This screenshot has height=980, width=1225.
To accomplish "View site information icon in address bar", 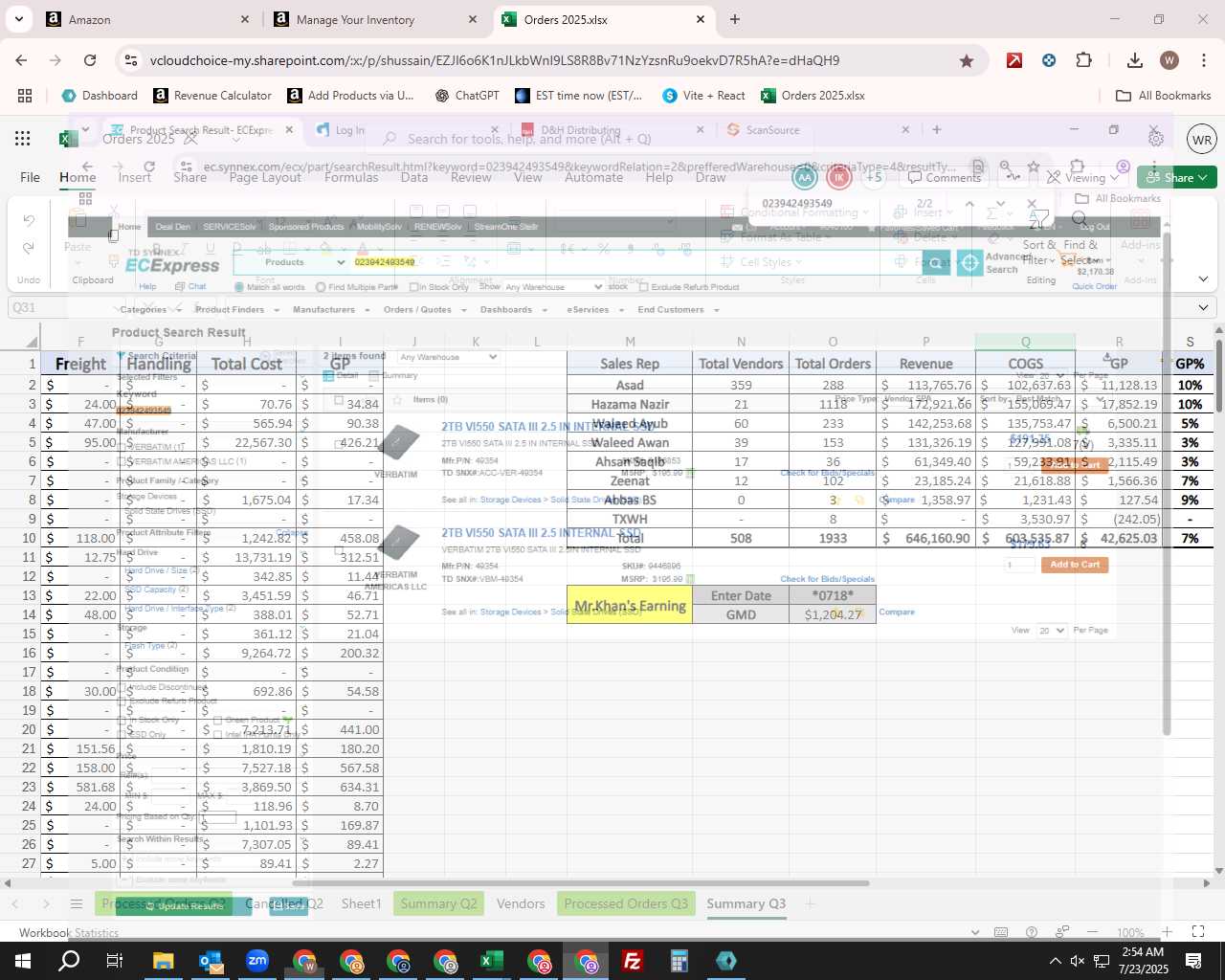I will (x=130, y=60).
